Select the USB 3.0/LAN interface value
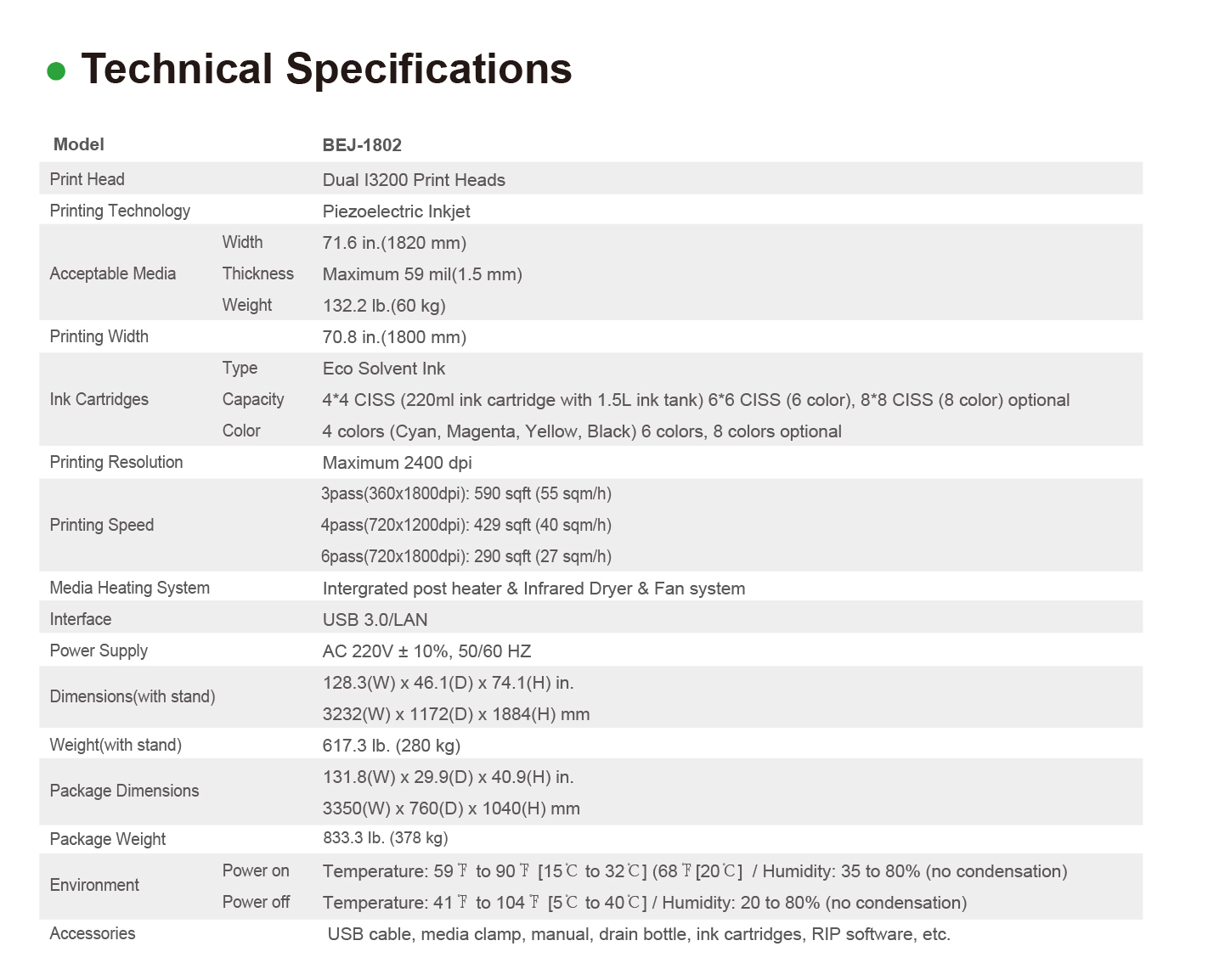Image resolution: width=1208 pixels, height=980 pixels. click(x=375, y=620)
